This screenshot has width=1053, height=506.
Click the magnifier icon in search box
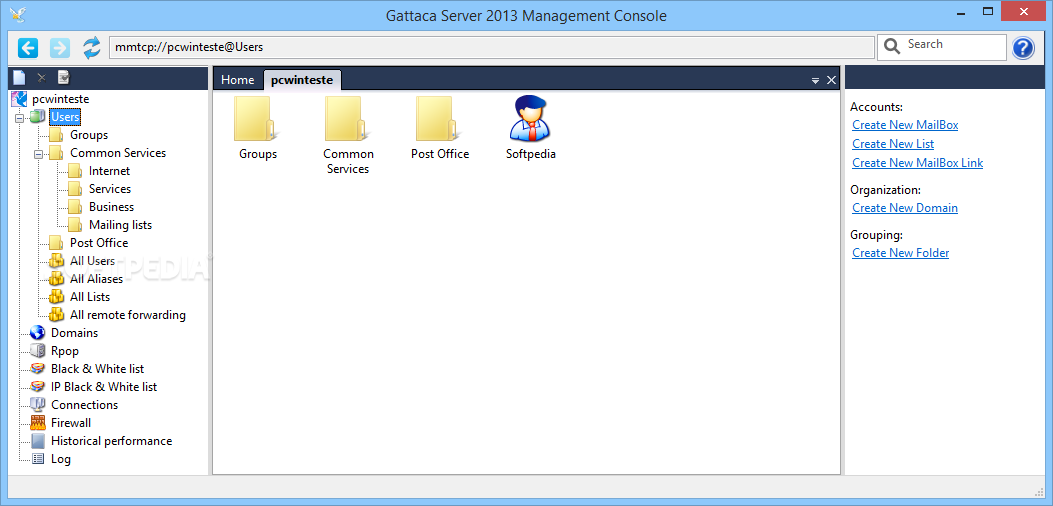tap(892, 46)
